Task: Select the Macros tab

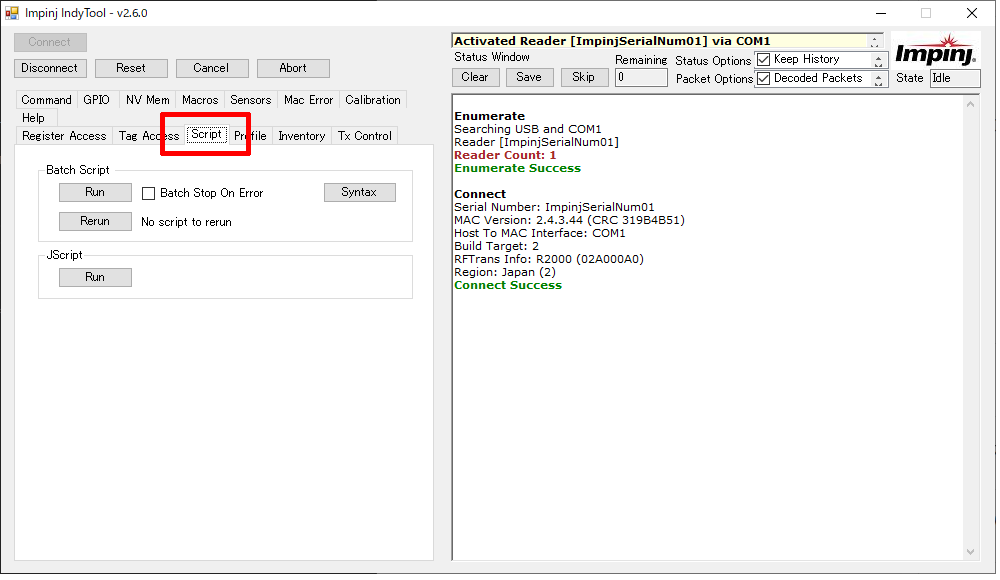Action: click(x=200, y=100)
